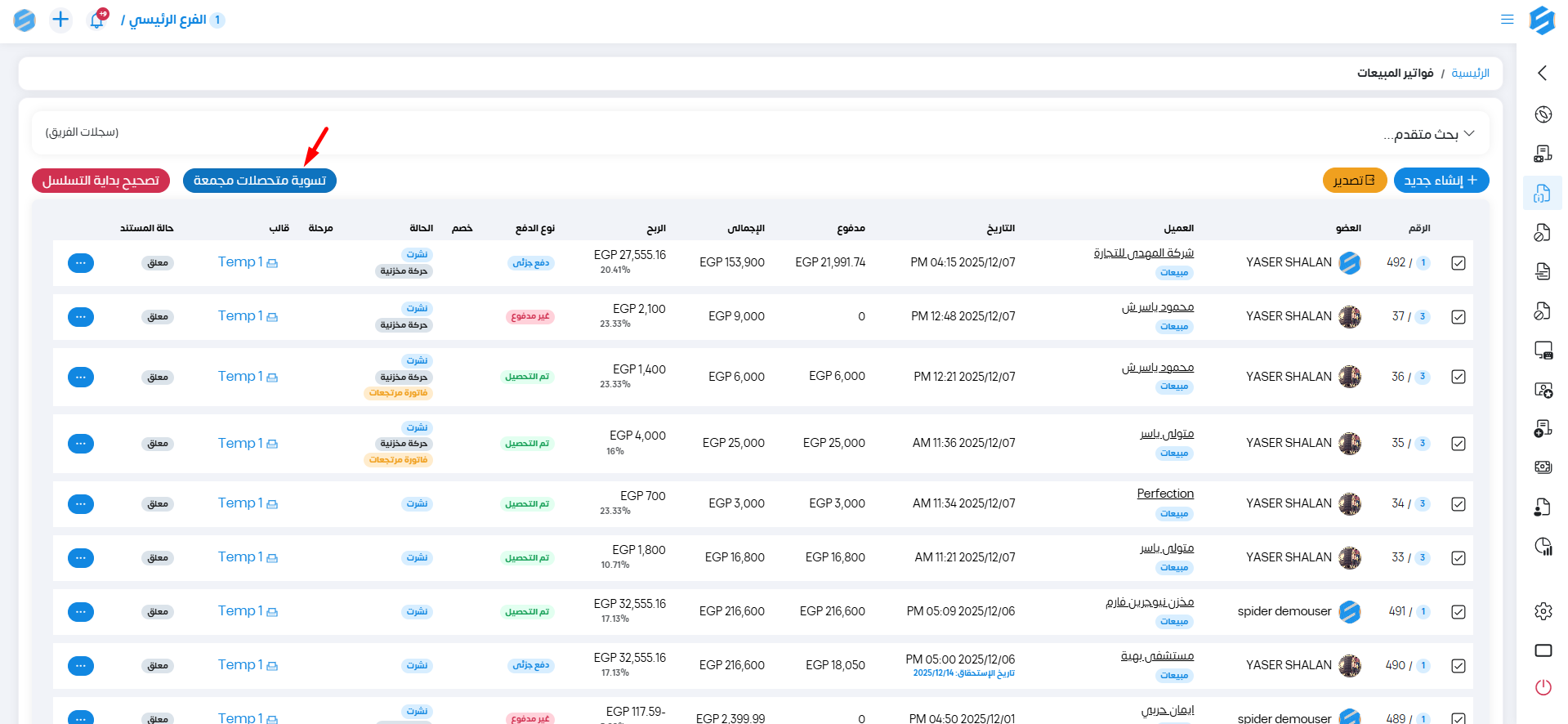Image resolution: width=1568 pixels, height=724 pixels.
Task: Click the red power logout icon
Action: (x=1543, y=687)
